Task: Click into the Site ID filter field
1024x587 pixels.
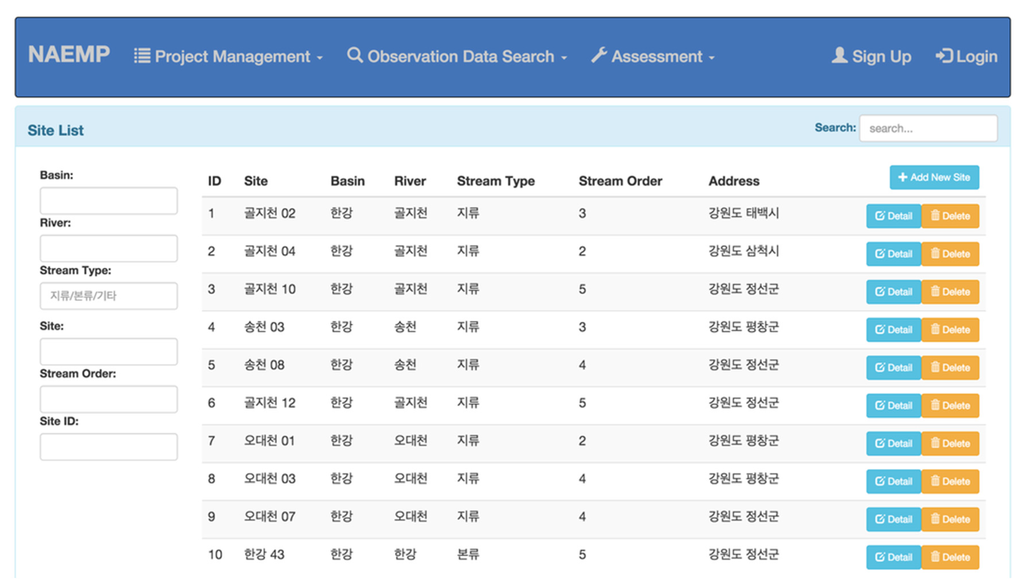Action: (109, 447)
